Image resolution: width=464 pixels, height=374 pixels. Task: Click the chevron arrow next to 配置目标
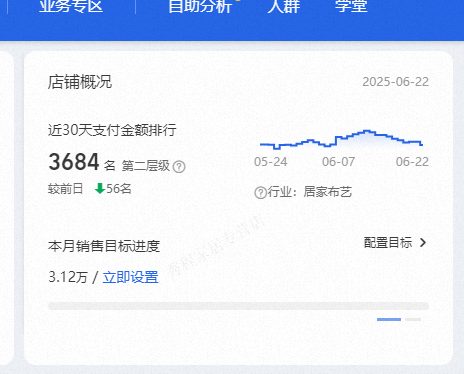(x=423, y=243)
